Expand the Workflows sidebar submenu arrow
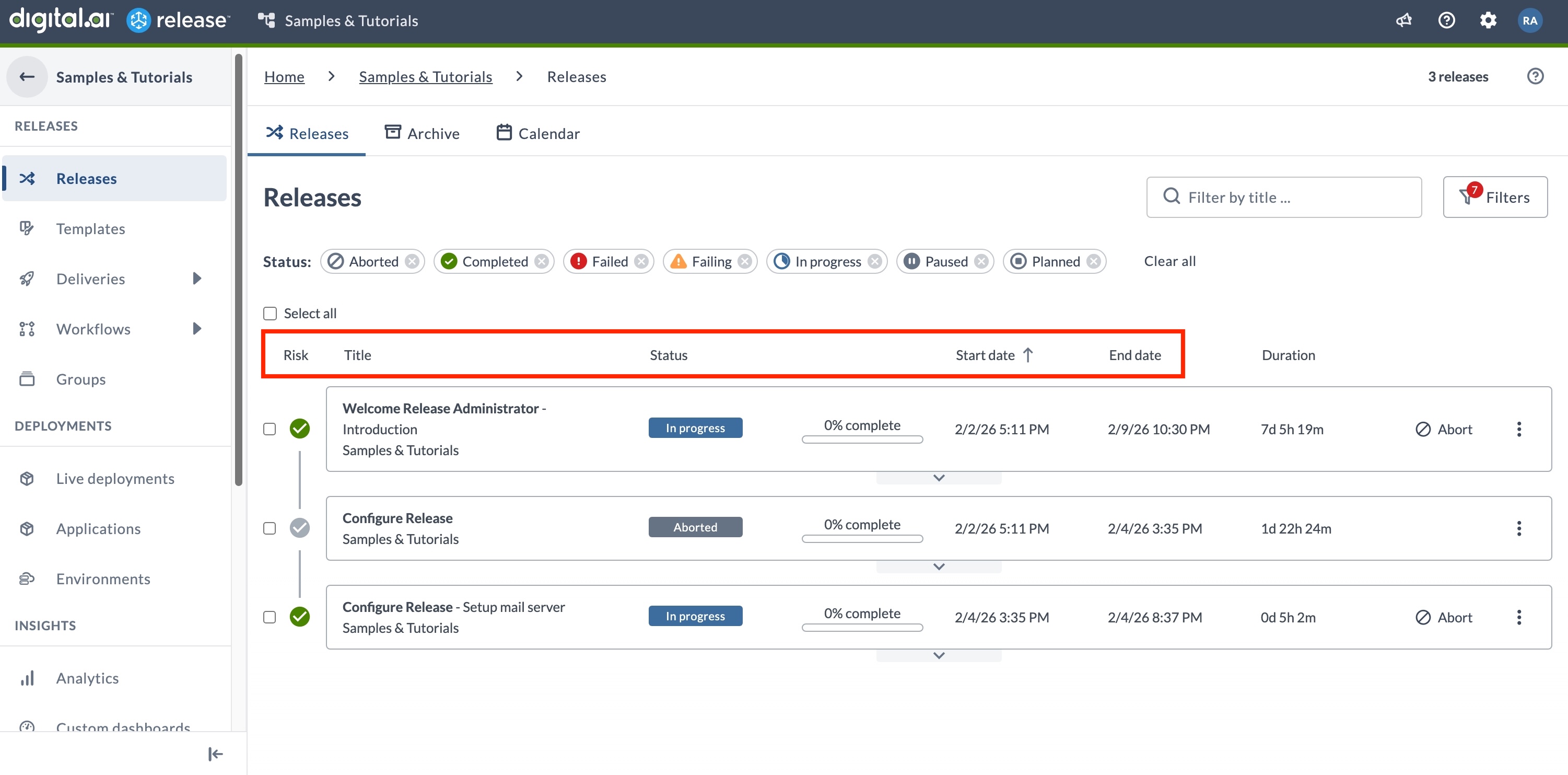1568x775 pixels. point(196,329)
